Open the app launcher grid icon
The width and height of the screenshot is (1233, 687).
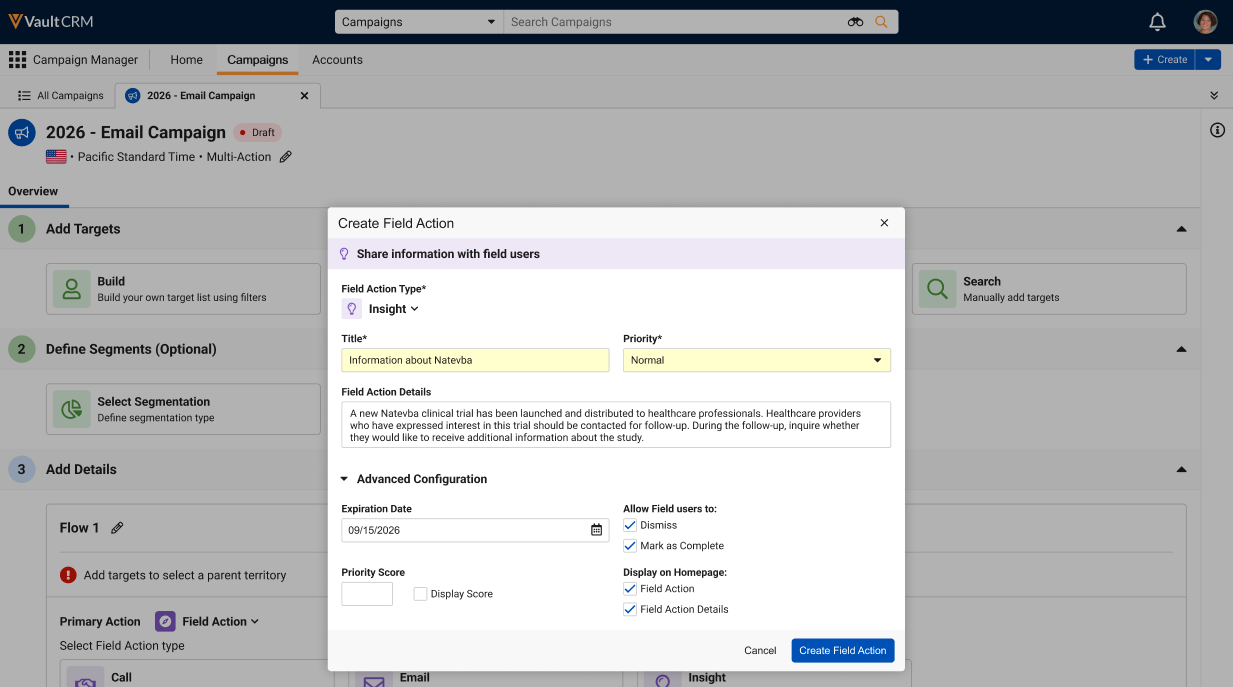pos(17,60)
